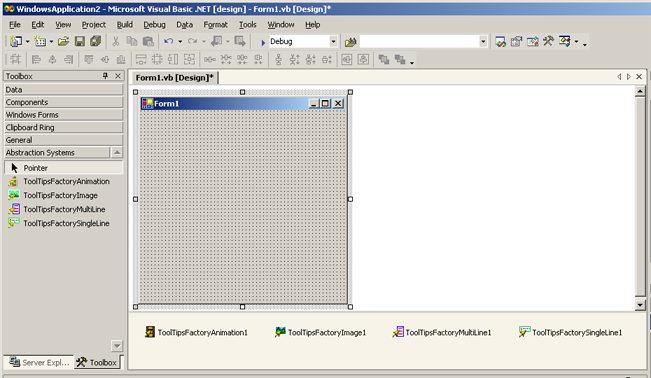Expand the General toolbox section
This screenshot has width=651, height=378.
(x=64, y=140)
